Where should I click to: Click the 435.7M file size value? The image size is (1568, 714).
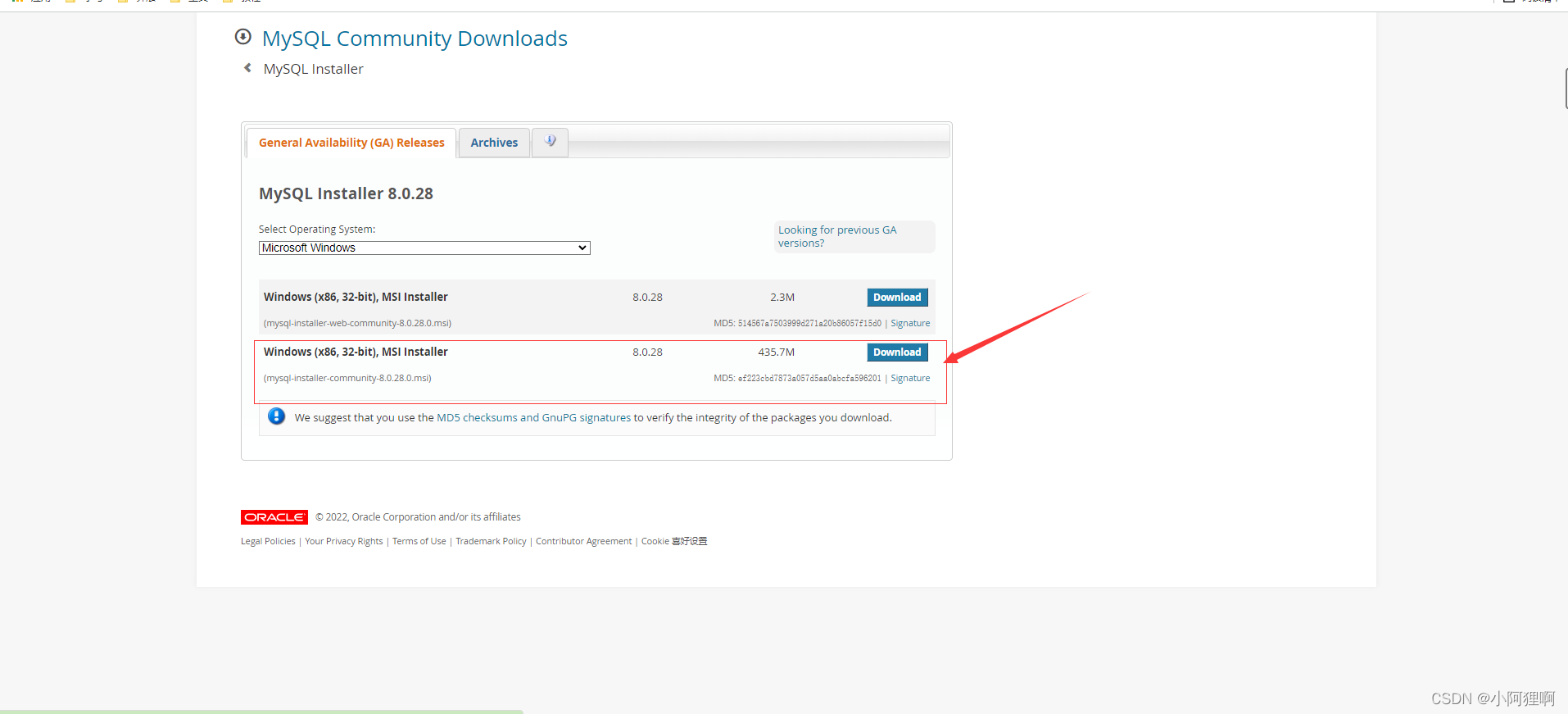coord(776,352)
